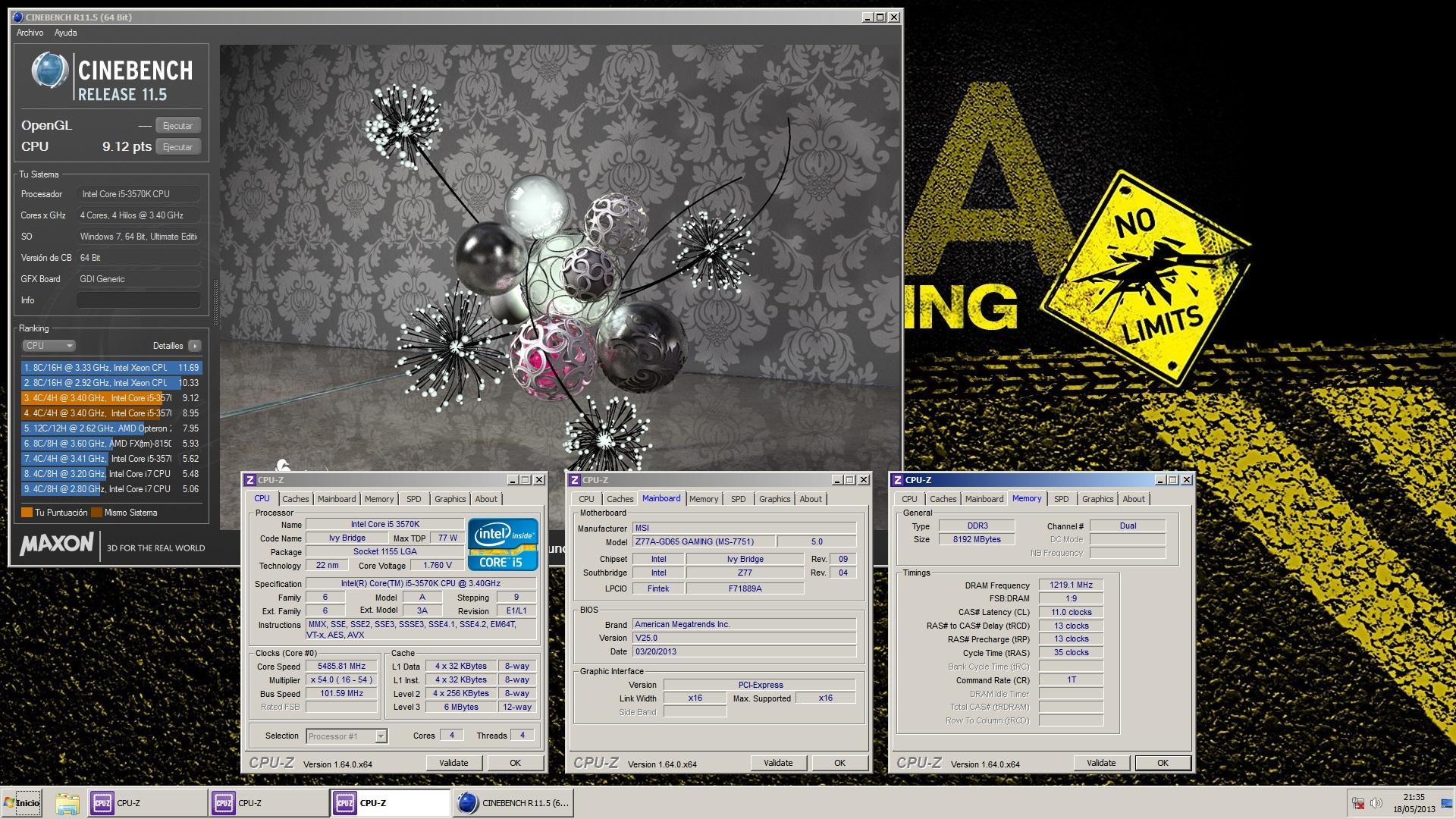This screenshot has width=1456, height=819.
Task: Switch to CINEBENCH R11.5 taskbar item
Action: 513,803
